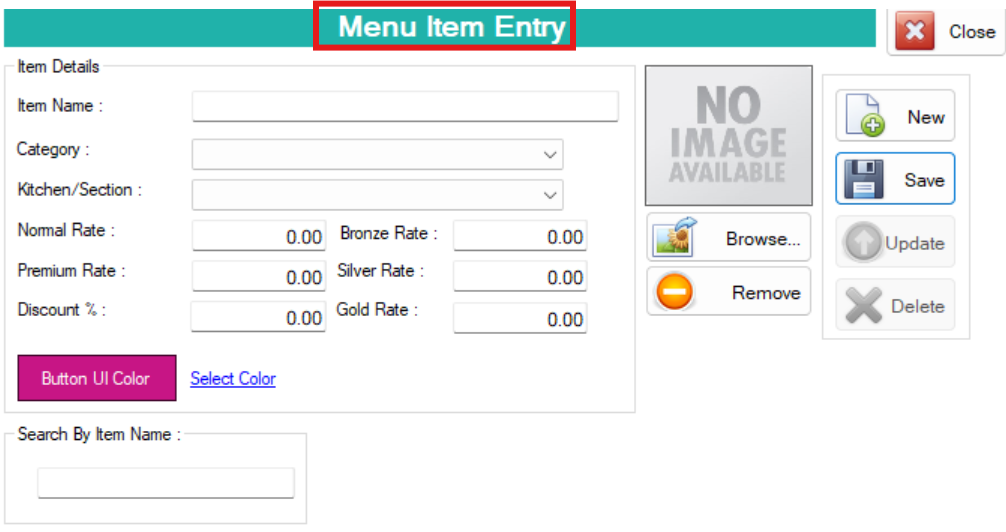Click the red X Close icon
This screenshot has height=532, width=1006.
point(914,31)
